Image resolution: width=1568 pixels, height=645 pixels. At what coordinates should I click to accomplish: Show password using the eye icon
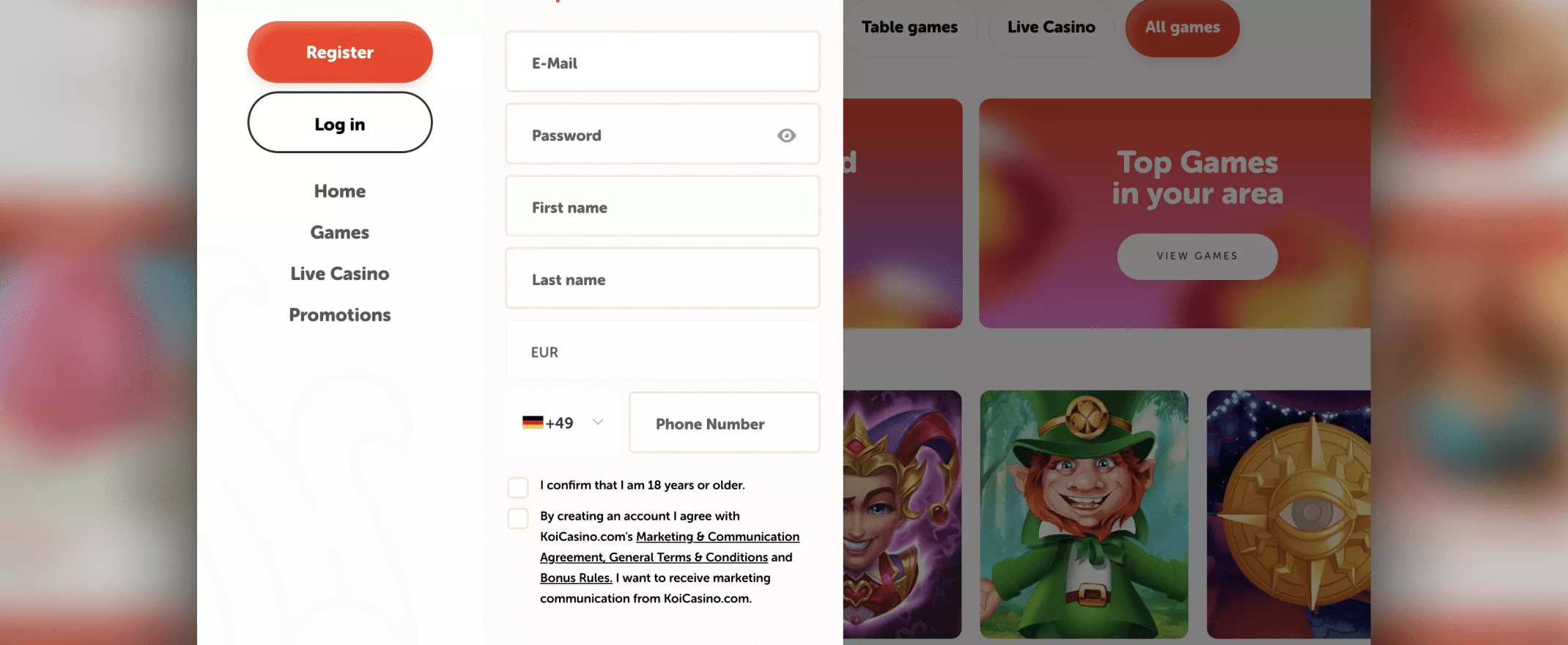point(786,136)
